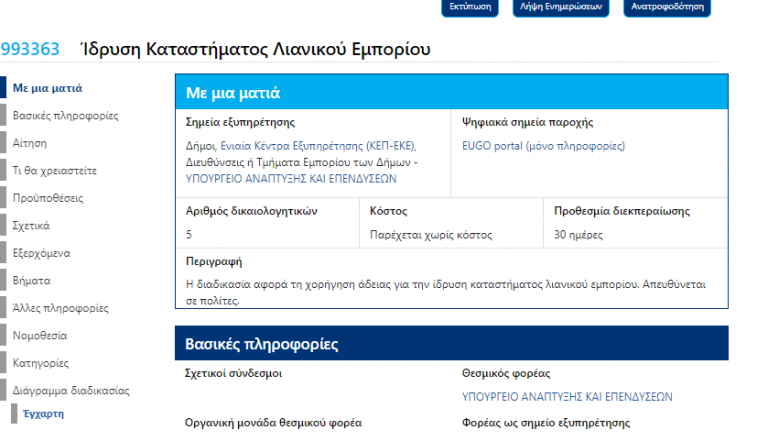
Task: Select the Έγχαρτη sub-item in sidebar
Action: tap(43, 413)
